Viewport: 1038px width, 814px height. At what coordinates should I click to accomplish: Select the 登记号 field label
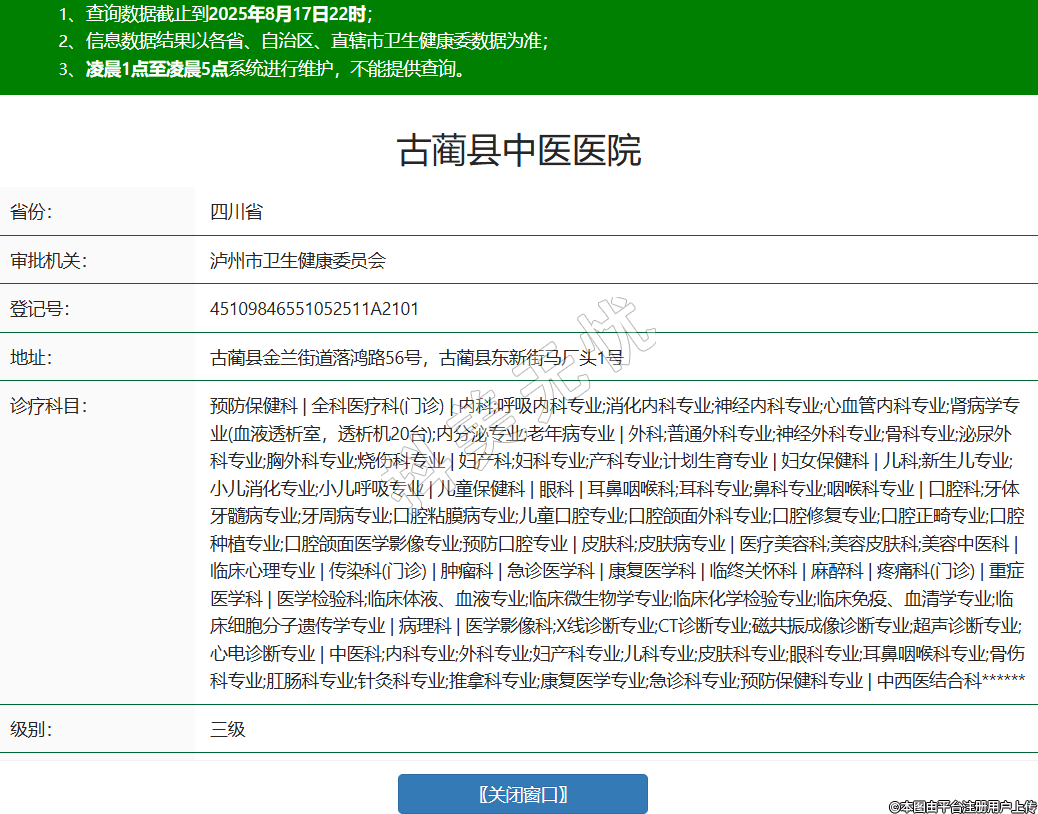click(x=40, y=309)
